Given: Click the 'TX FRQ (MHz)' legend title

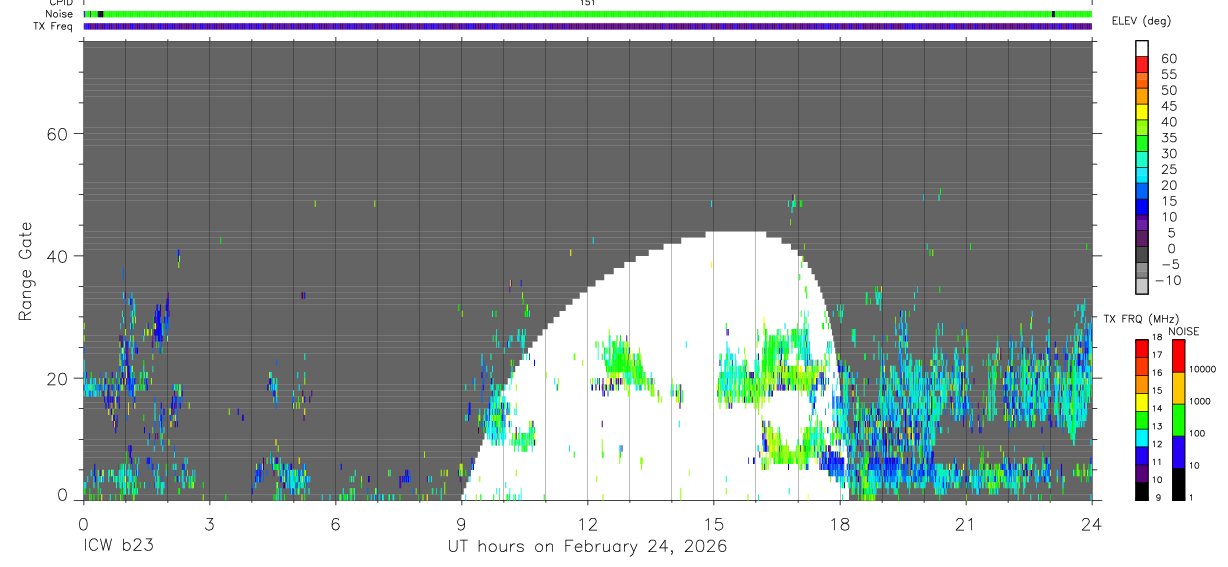Looking at the screenshot, I should pos(1142,318).
